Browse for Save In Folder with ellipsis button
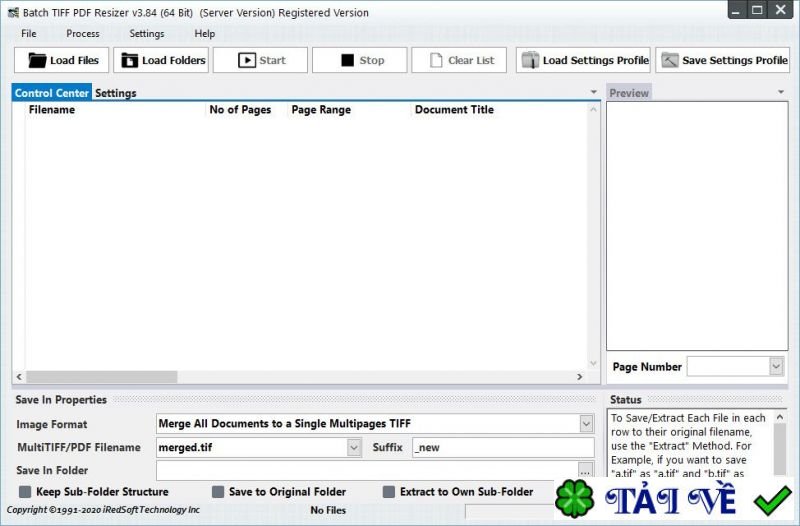Screen dimensions: 800x526 click(x=586, y=470)
